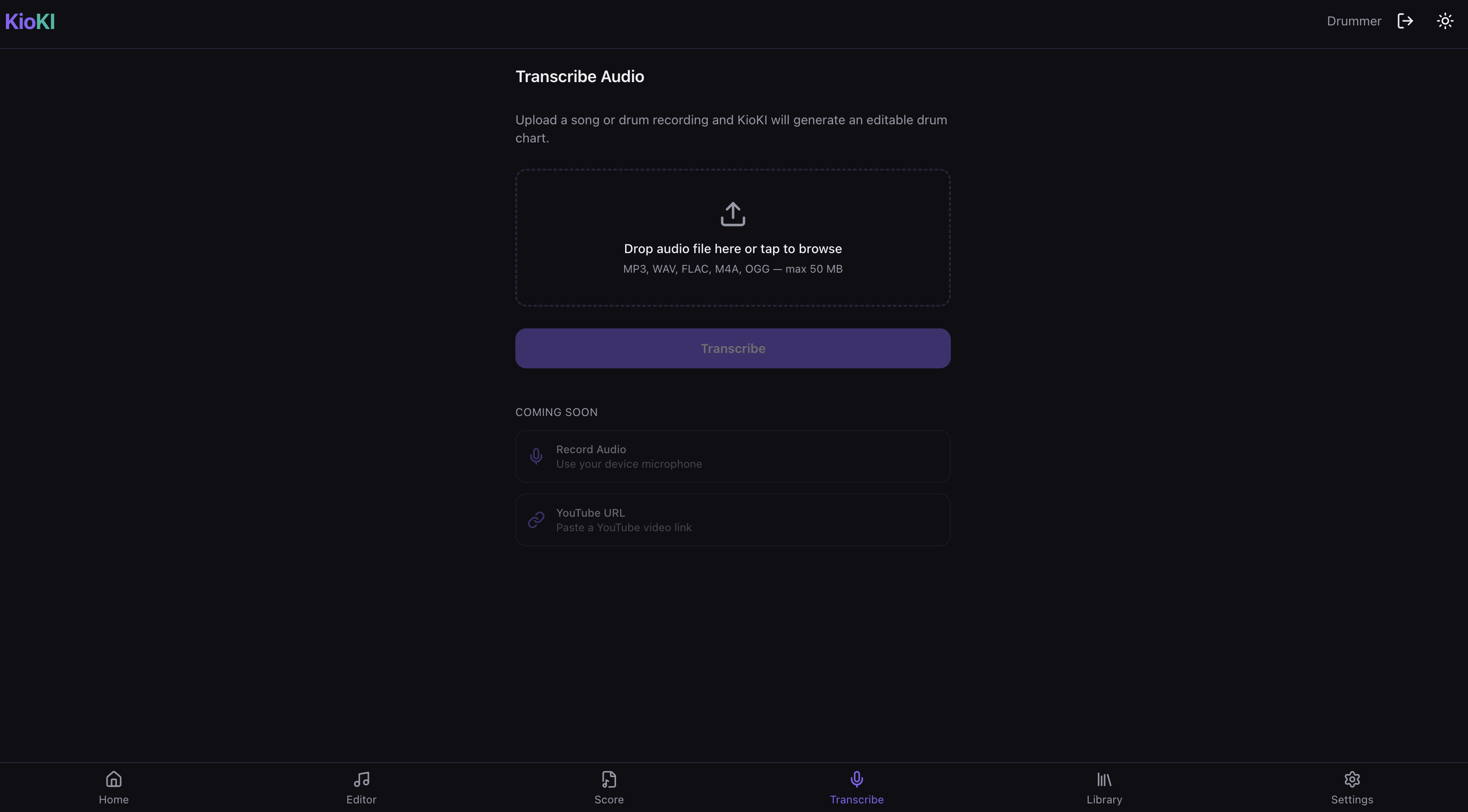Click the Drummer account name
1468x812 pixels.
(x=1354, y=21)
